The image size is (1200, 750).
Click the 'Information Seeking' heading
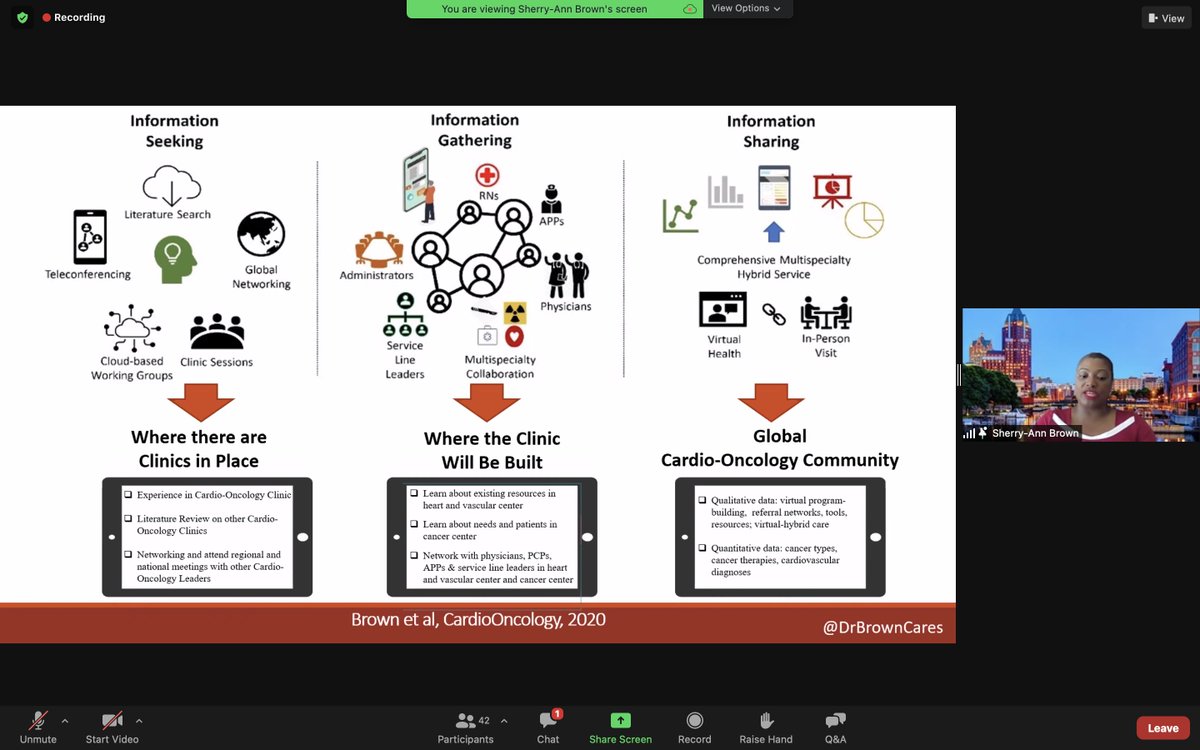pos(174,131)
